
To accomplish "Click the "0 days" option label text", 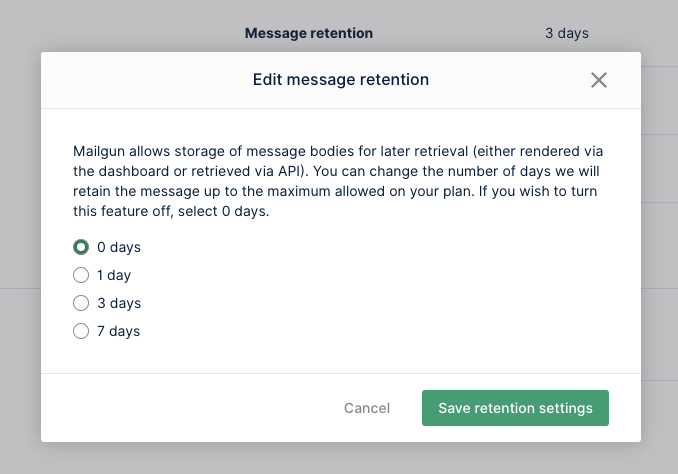I will point(119,247).
